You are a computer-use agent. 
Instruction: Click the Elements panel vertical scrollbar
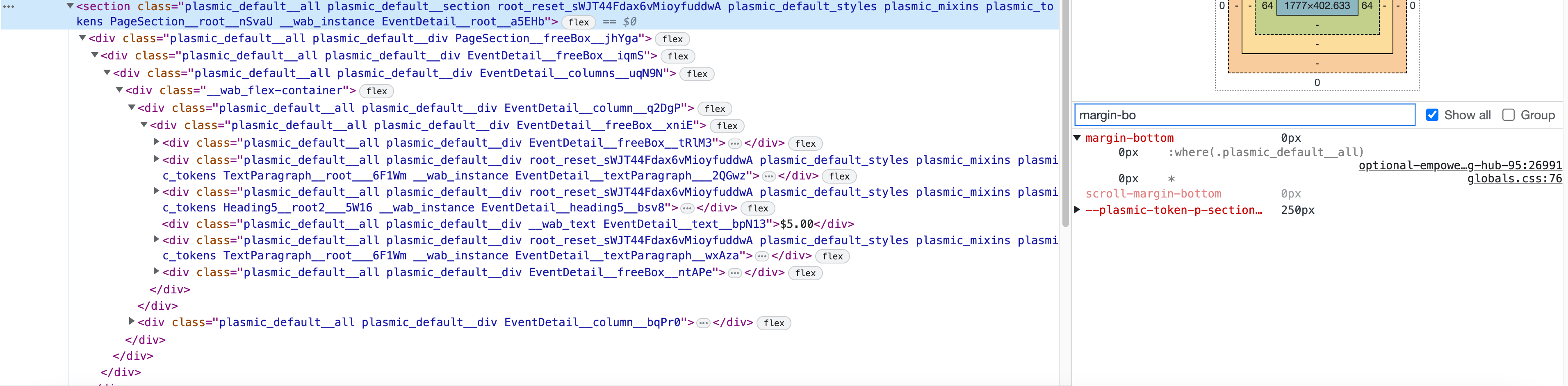coord(1064,122)
